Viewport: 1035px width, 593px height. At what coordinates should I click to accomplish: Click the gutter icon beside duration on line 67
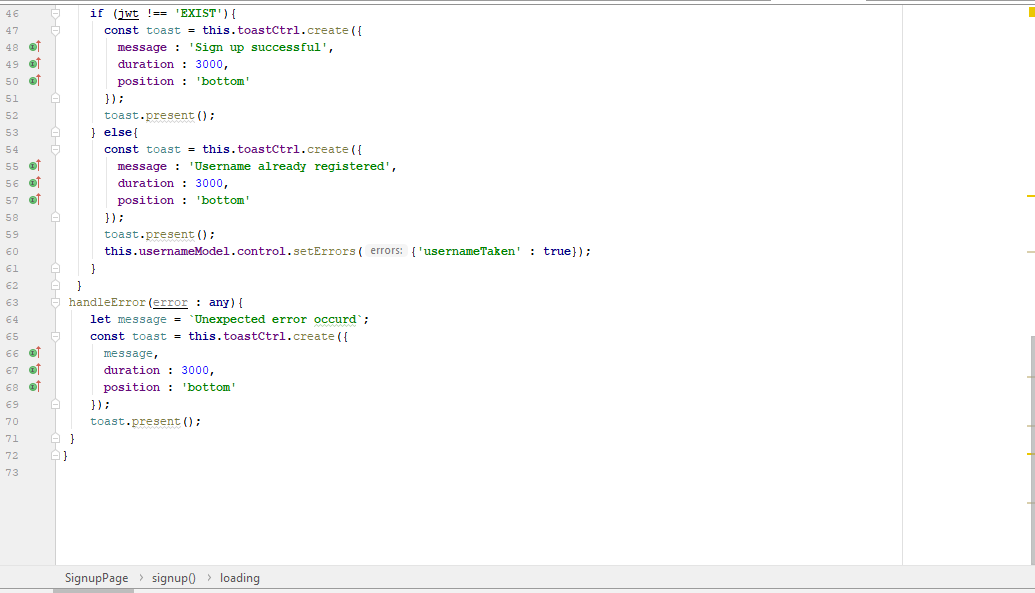(35, 370)
